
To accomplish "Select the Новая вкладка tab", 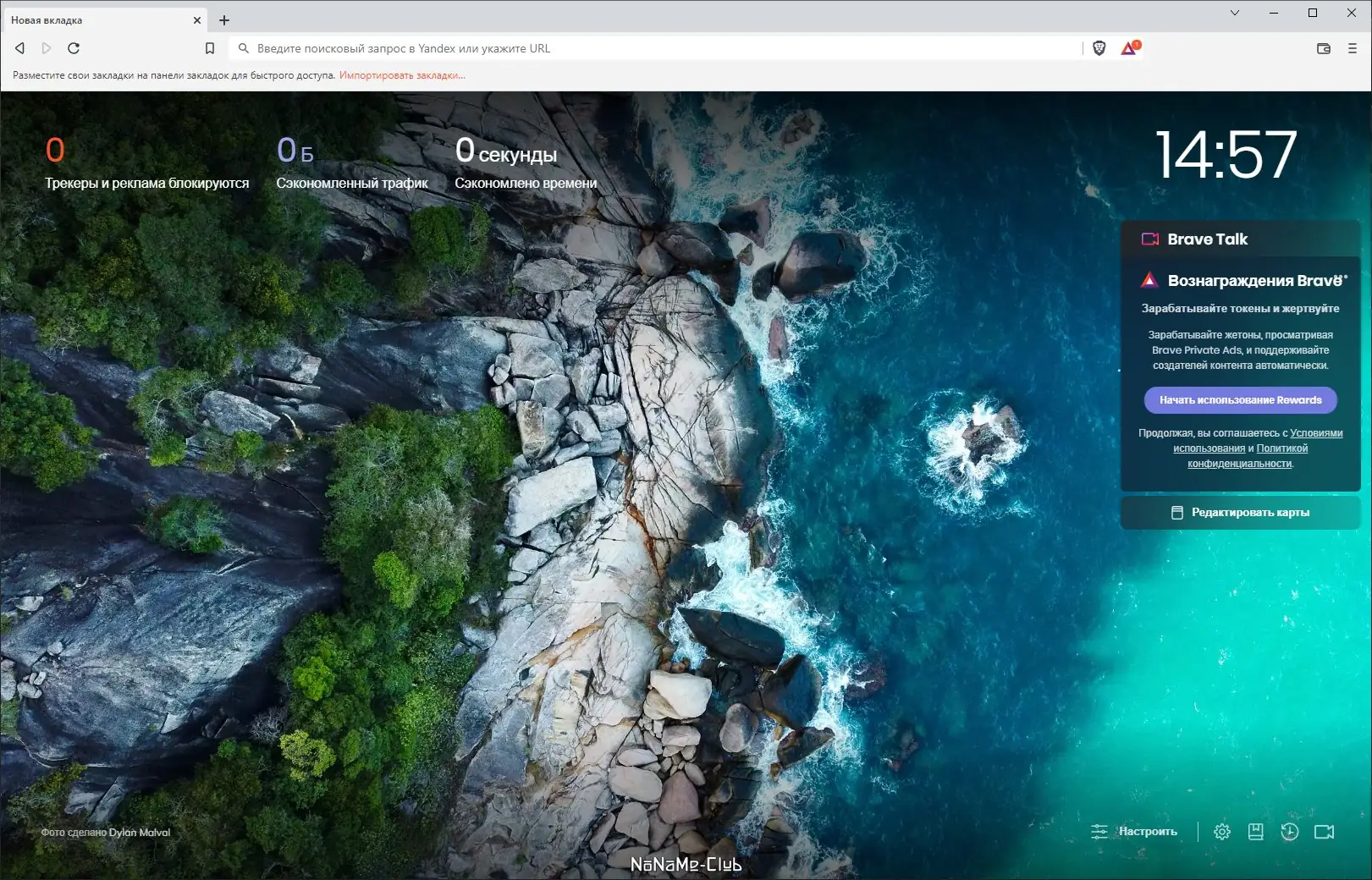I will (103, 19).
